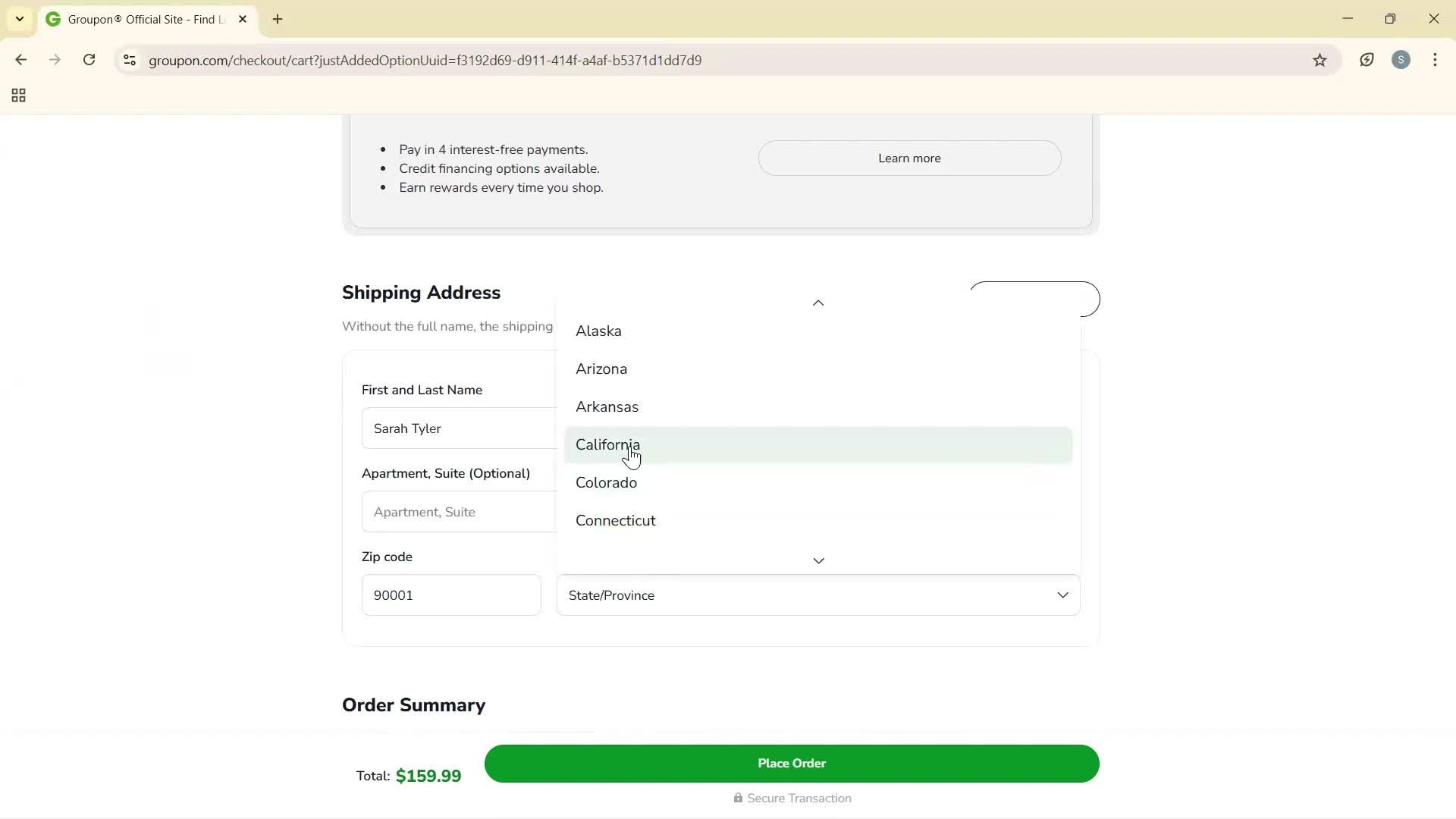Open Chrome's three-dot menu
1456x819 pixels.
(1435, 60)
